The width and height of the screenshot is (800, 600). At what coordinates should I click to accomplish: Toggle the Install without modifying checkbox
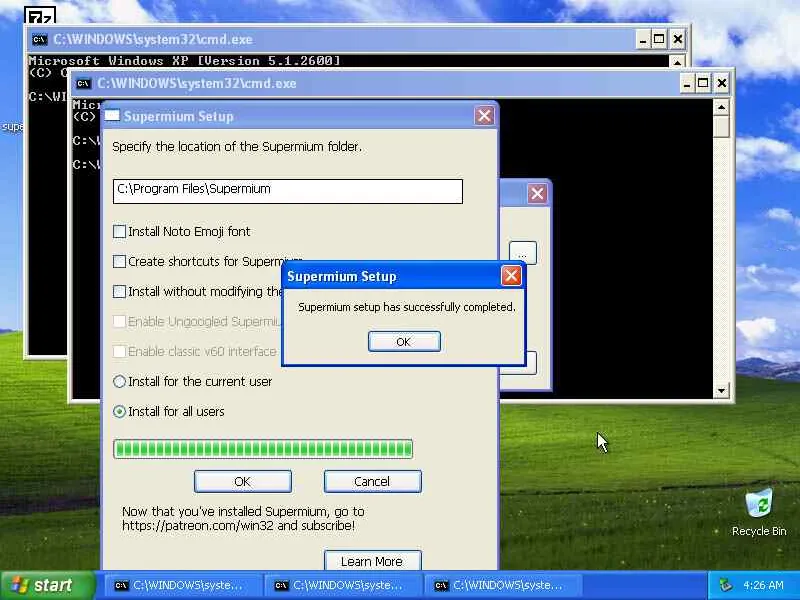(x=119, y=292)
